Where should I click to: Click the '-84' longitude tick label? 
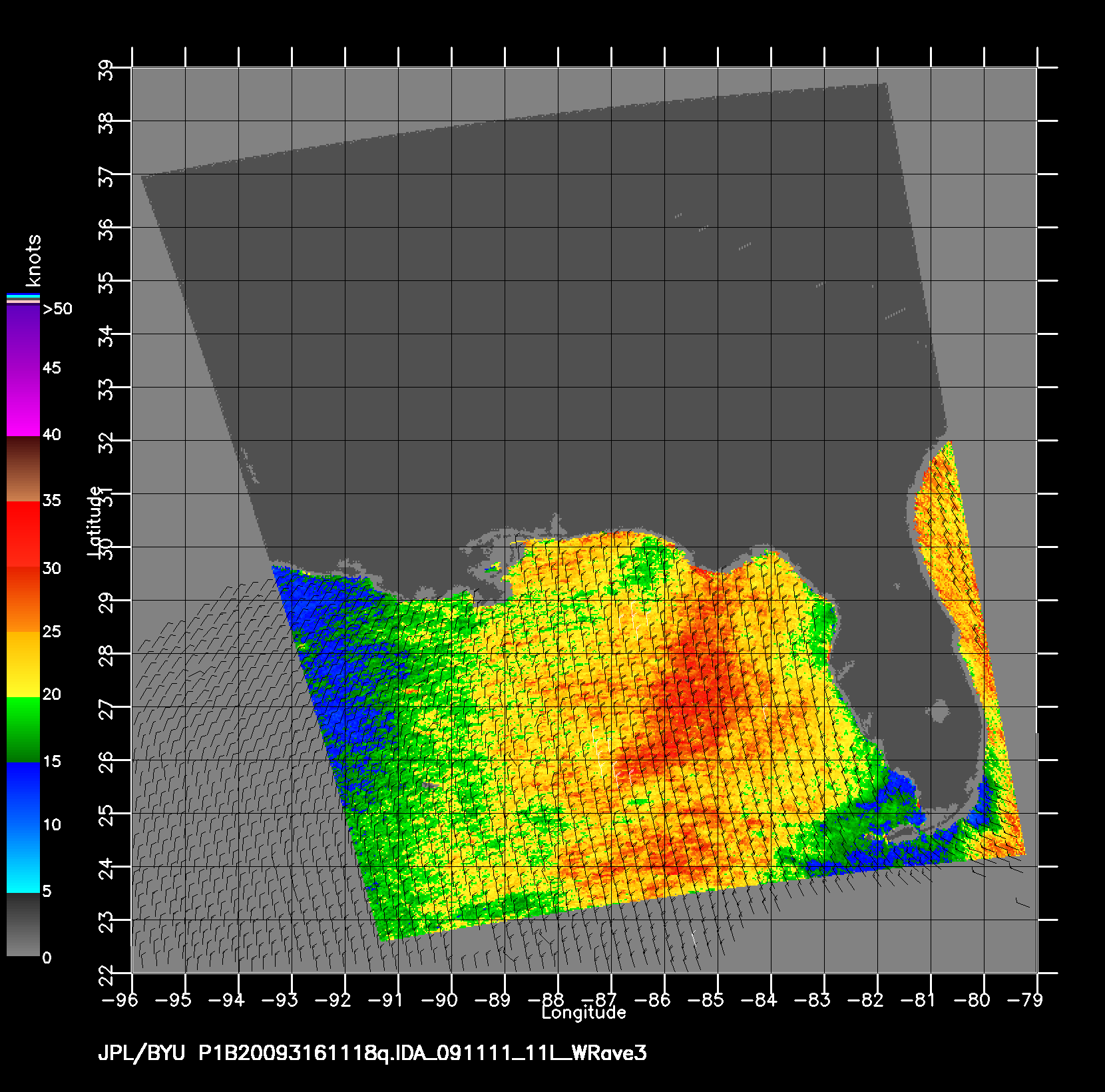760,1000
